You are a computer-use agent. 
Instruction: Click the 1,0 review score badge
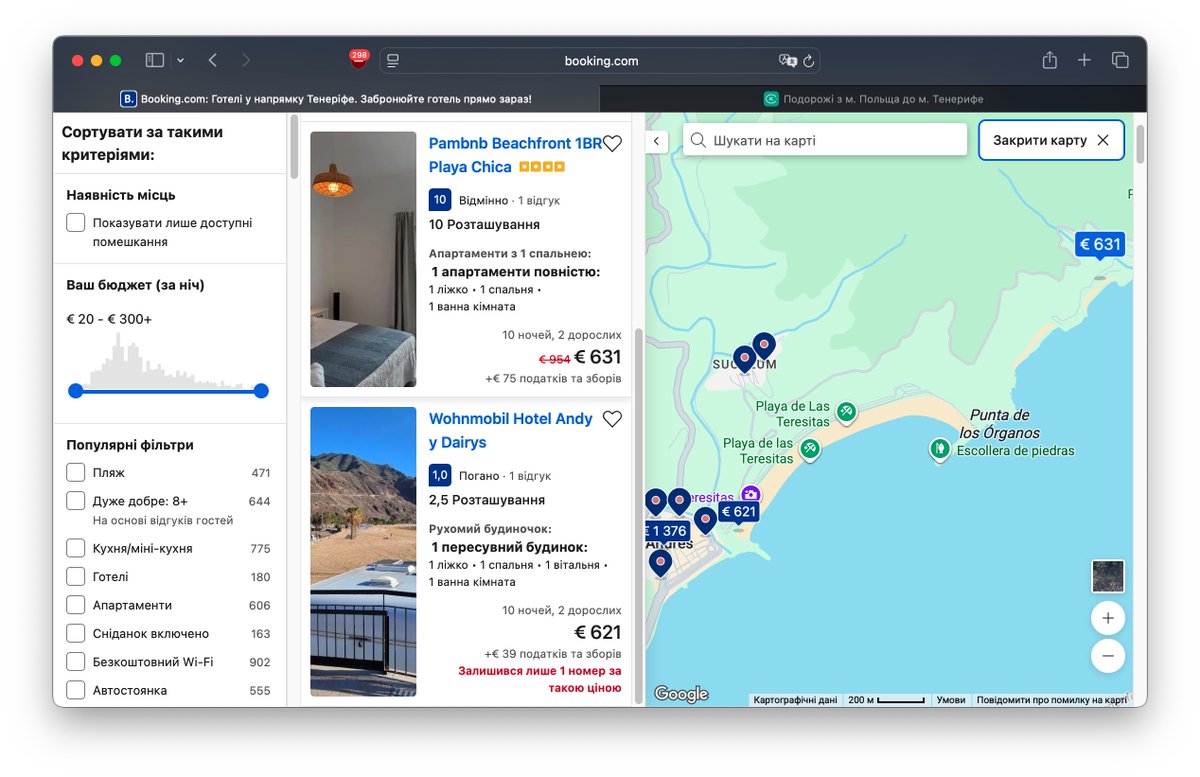coord(440,475)
